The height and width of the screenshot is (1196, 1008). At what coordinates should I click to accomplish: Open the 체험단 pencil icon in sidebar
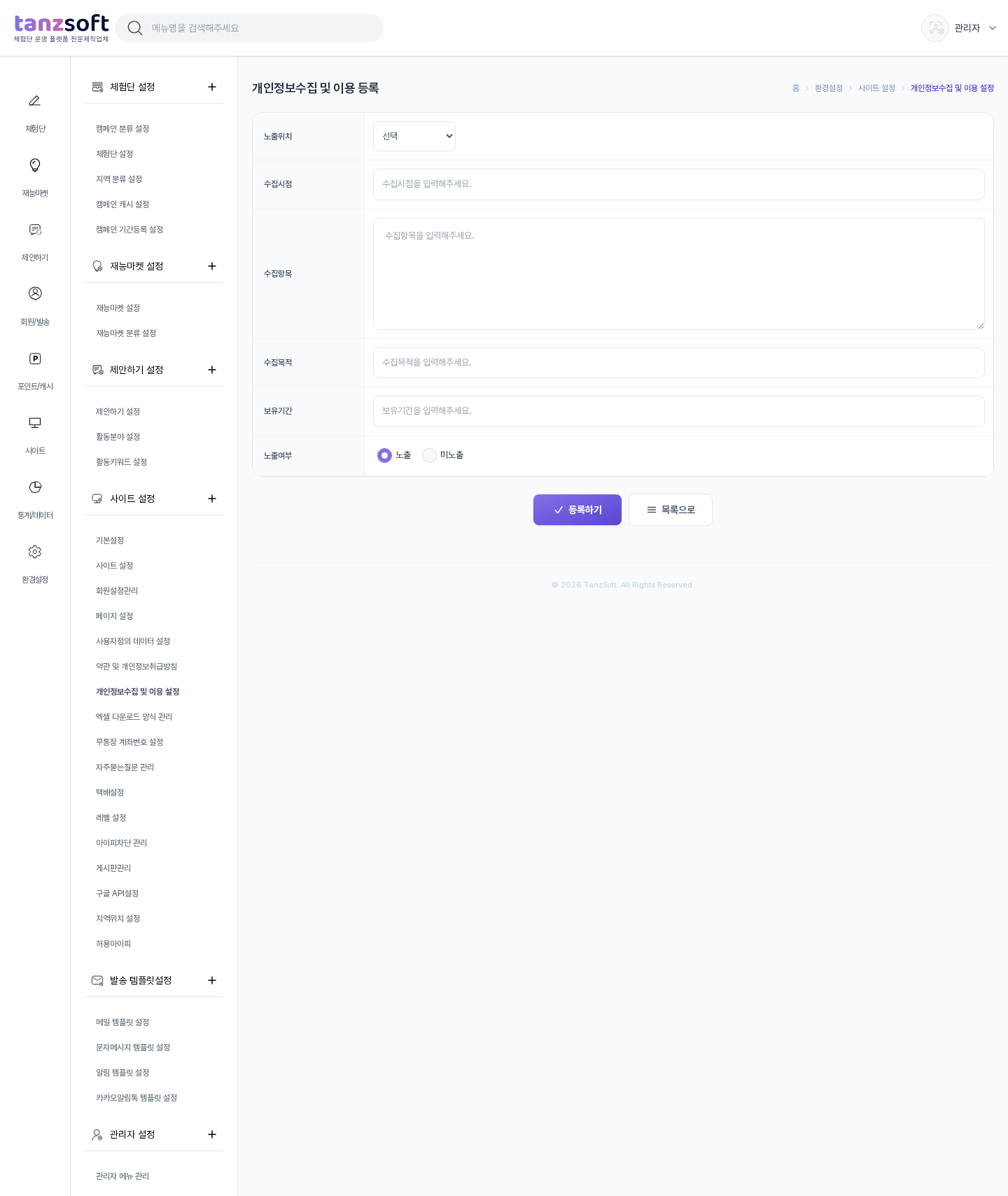pos(35,101)
